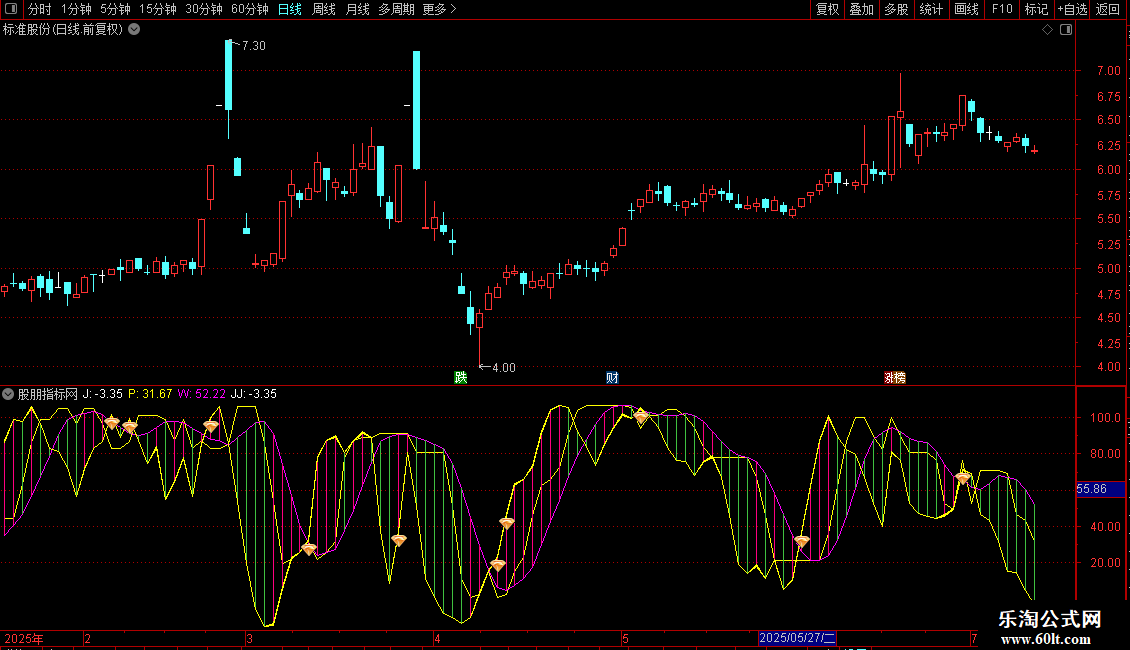
Task: Switch to 周线 weekly chart
Action: (324, 9)
